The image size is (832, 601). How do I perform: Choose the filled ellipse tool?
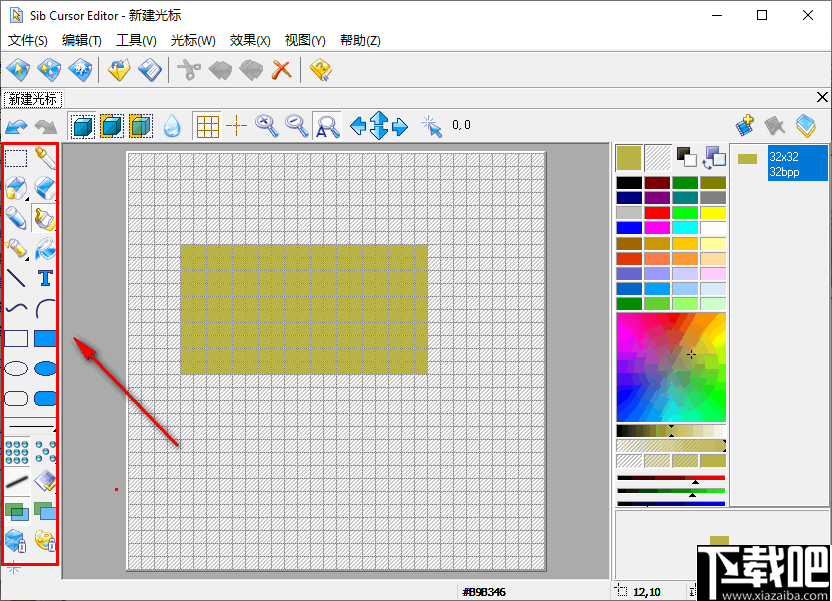[44, 368]
